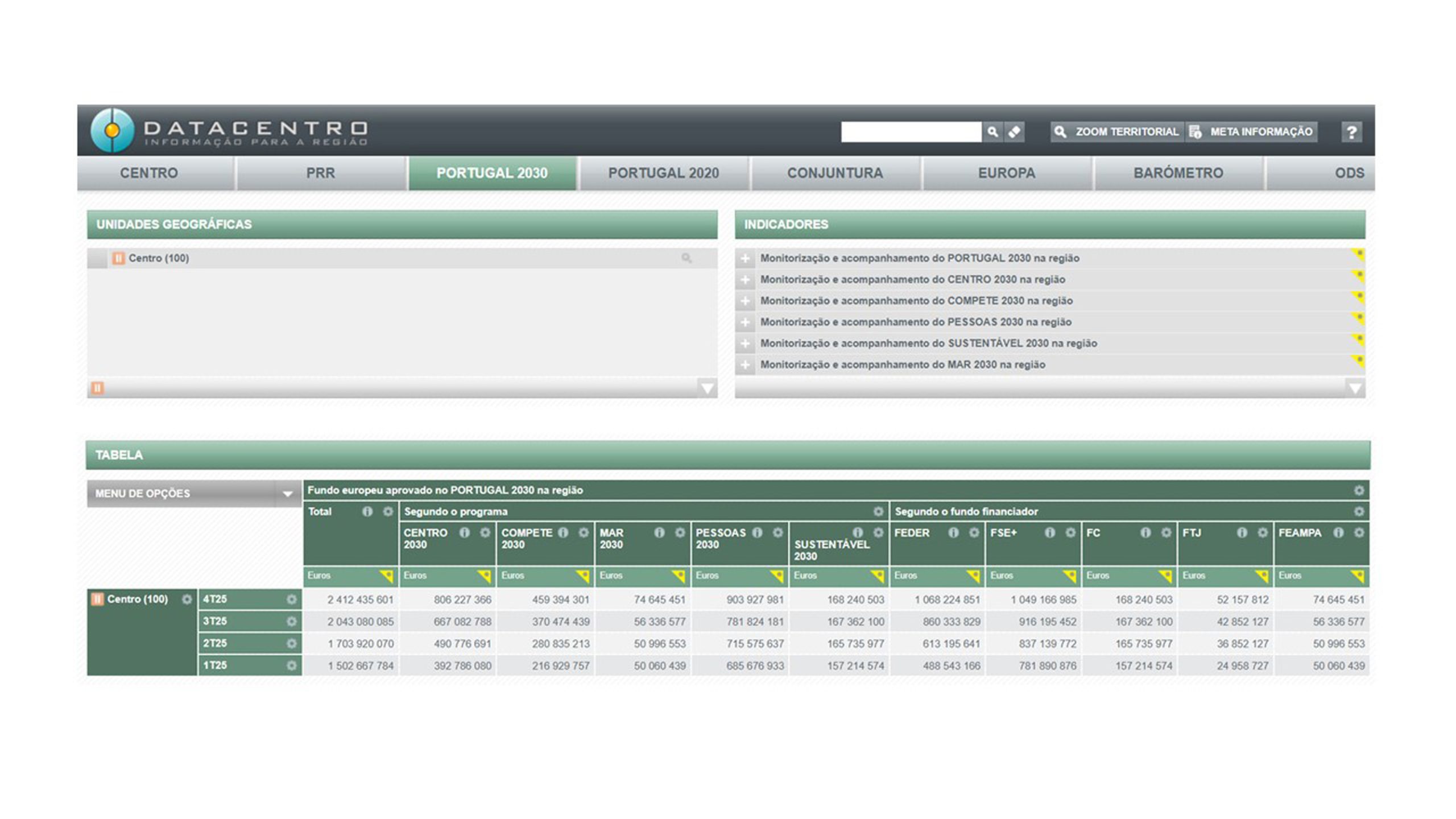
Task: Click the gear icon in the FEDER column
Action: (x=974, y=533)
